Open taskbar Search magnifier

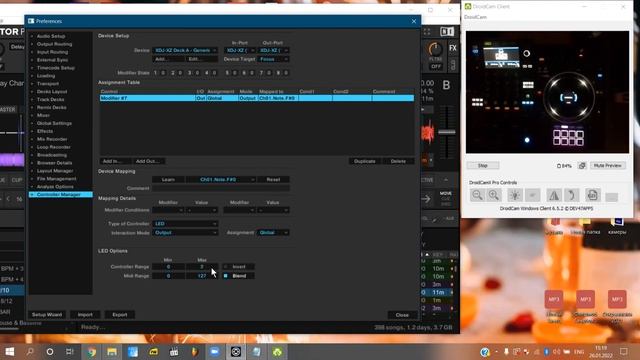(x=30, y=351)
